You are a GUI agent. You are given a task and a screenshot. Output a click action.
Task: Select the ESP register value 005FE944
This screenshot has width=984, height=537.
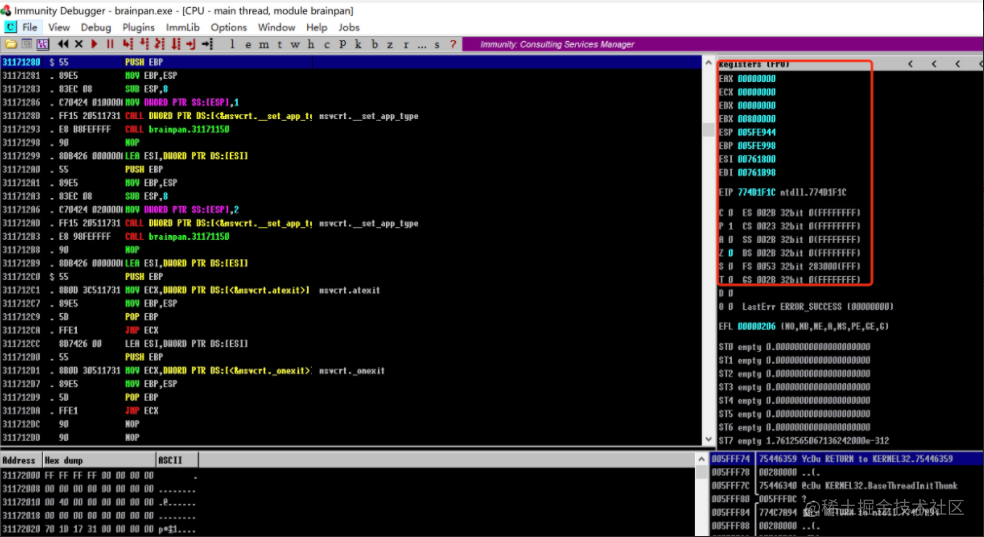pyautogui.click(x=756, y=132)
